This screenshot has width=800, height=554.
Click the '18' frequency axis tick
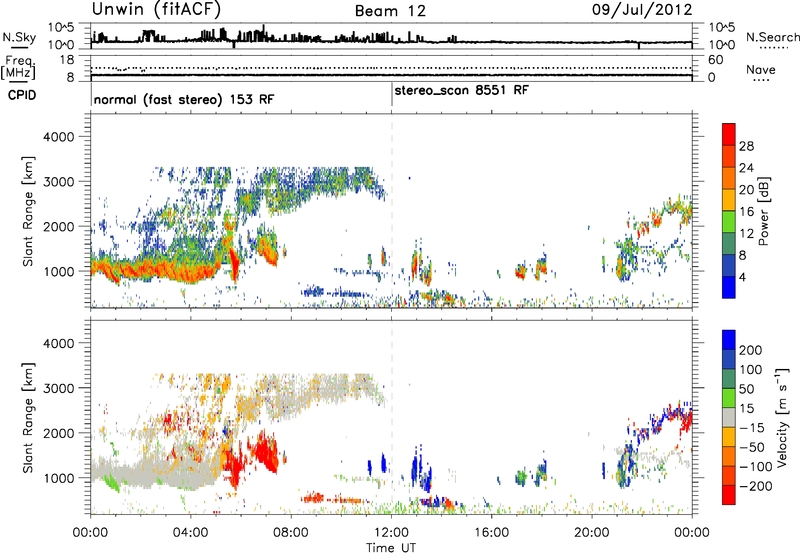(x=66, y=60)
